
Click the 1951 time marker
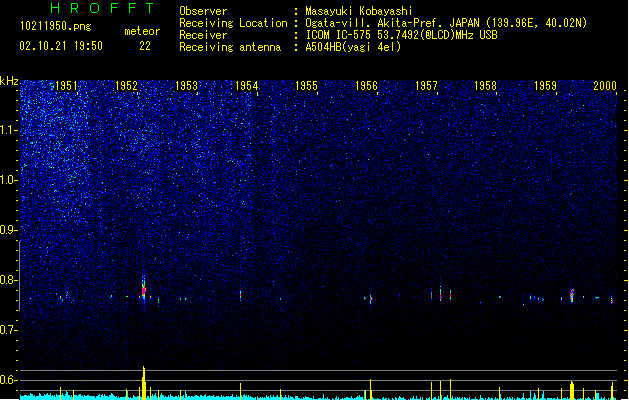point(66,85)
